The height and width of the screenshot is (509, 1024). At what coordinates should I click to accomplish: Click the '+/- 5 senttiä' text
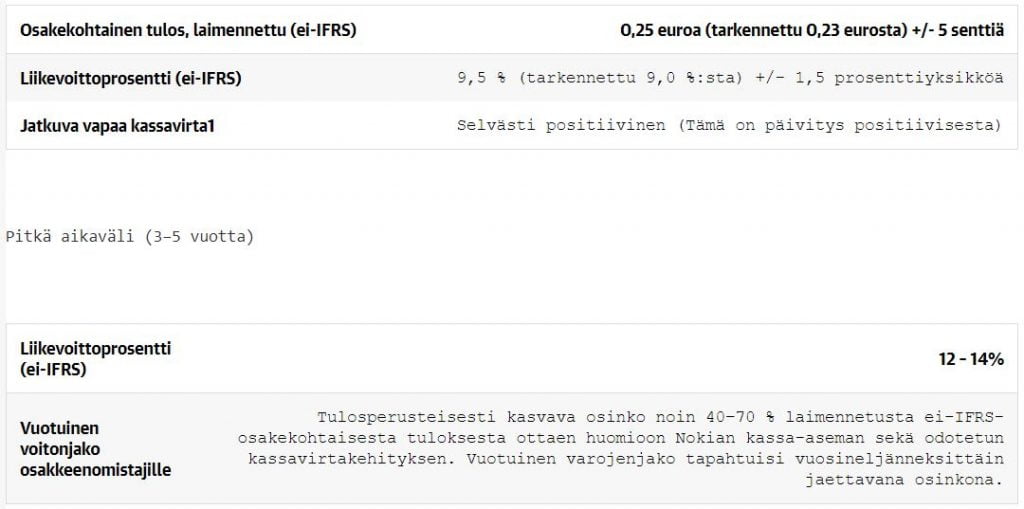point(957,30)
